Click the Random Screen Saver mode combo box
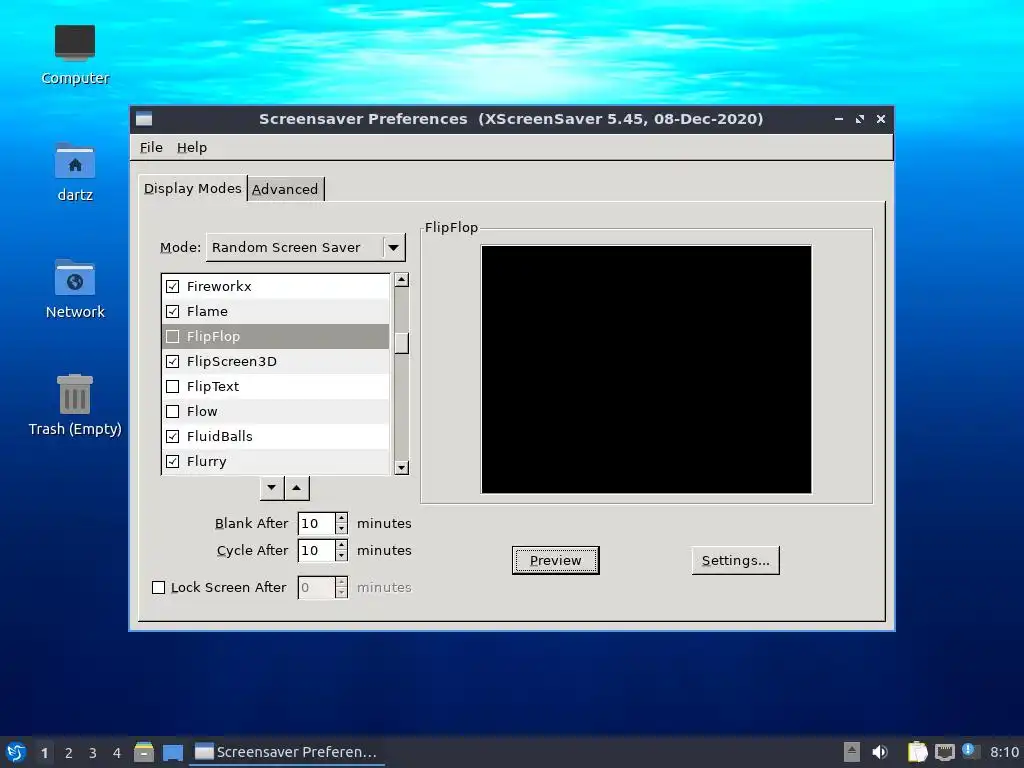The height and width of the screenshot is (768, 1024). click(306, 248)
